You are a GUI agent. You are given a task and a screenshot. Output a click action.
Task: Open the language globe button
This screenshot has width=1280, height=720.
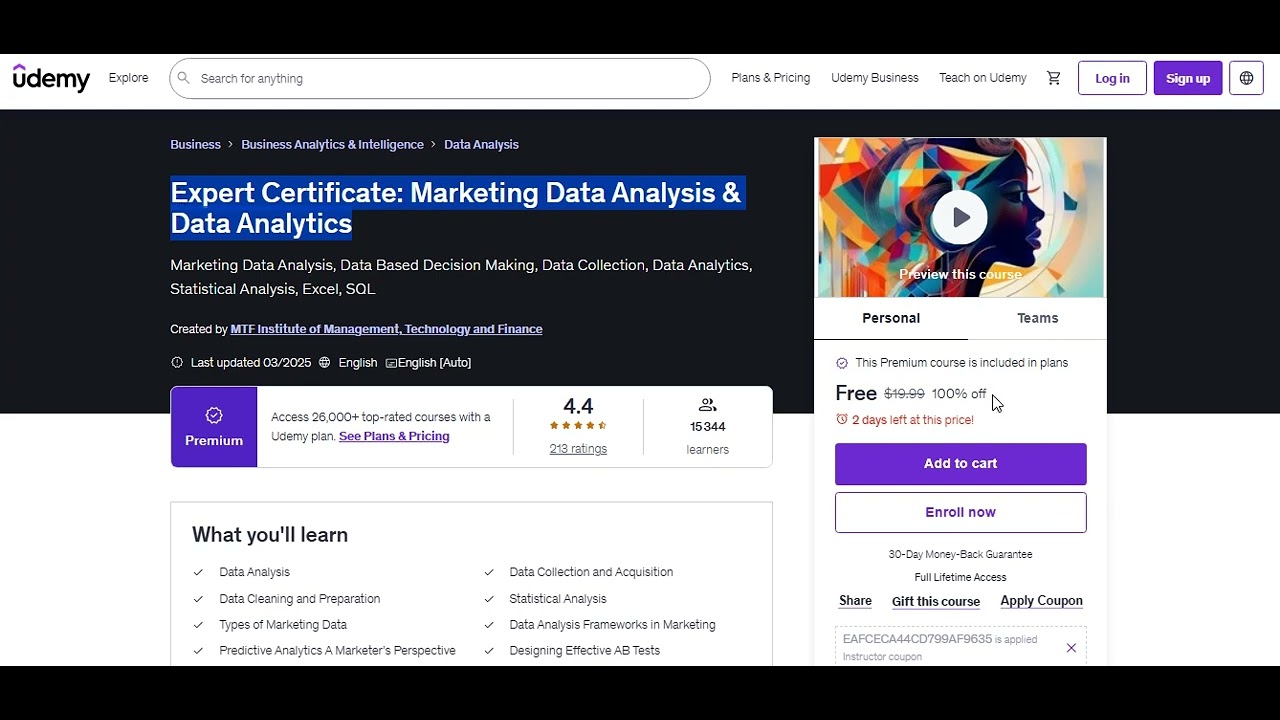click(x=1246, y=78)
